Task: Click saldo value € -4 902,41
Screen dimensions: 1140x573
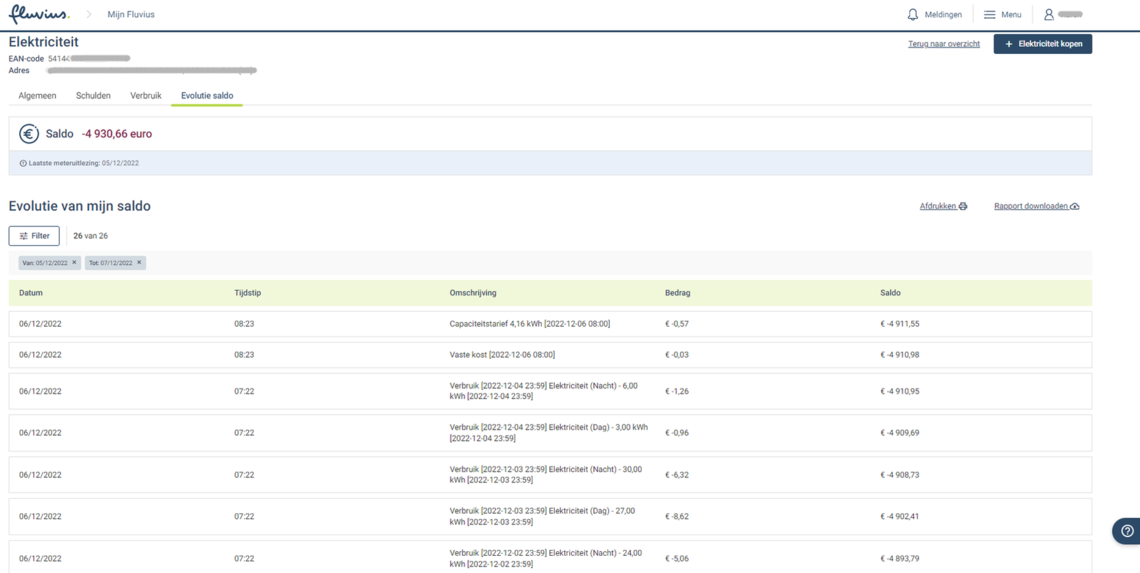Action: 899,516
